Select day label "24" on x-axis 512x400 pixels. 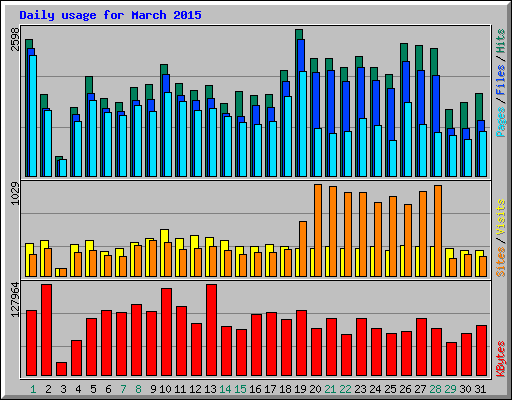[375, 389]
